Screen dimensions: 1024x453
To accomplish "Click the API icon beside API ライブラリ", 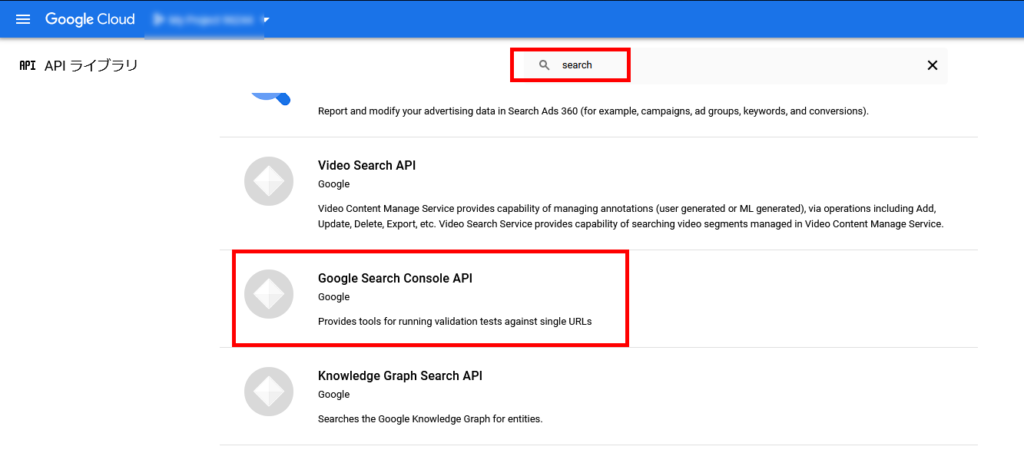I will (x=27, y=65).
